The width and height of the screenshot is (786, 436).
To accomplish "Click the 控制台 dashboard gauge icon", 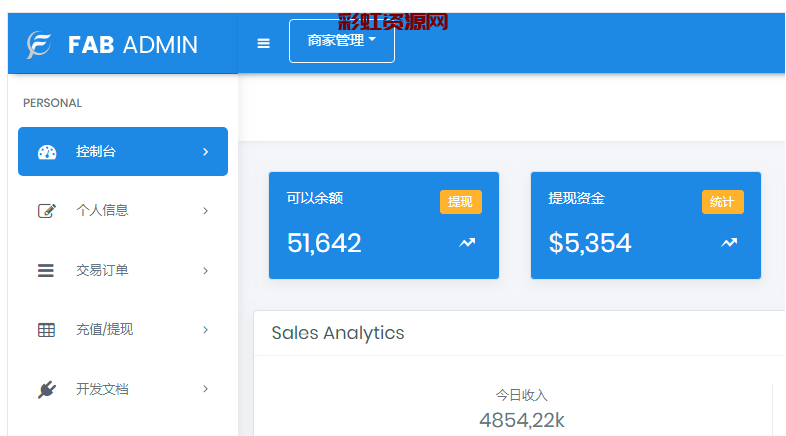I will pyautogui.click(x=47, y=152).
